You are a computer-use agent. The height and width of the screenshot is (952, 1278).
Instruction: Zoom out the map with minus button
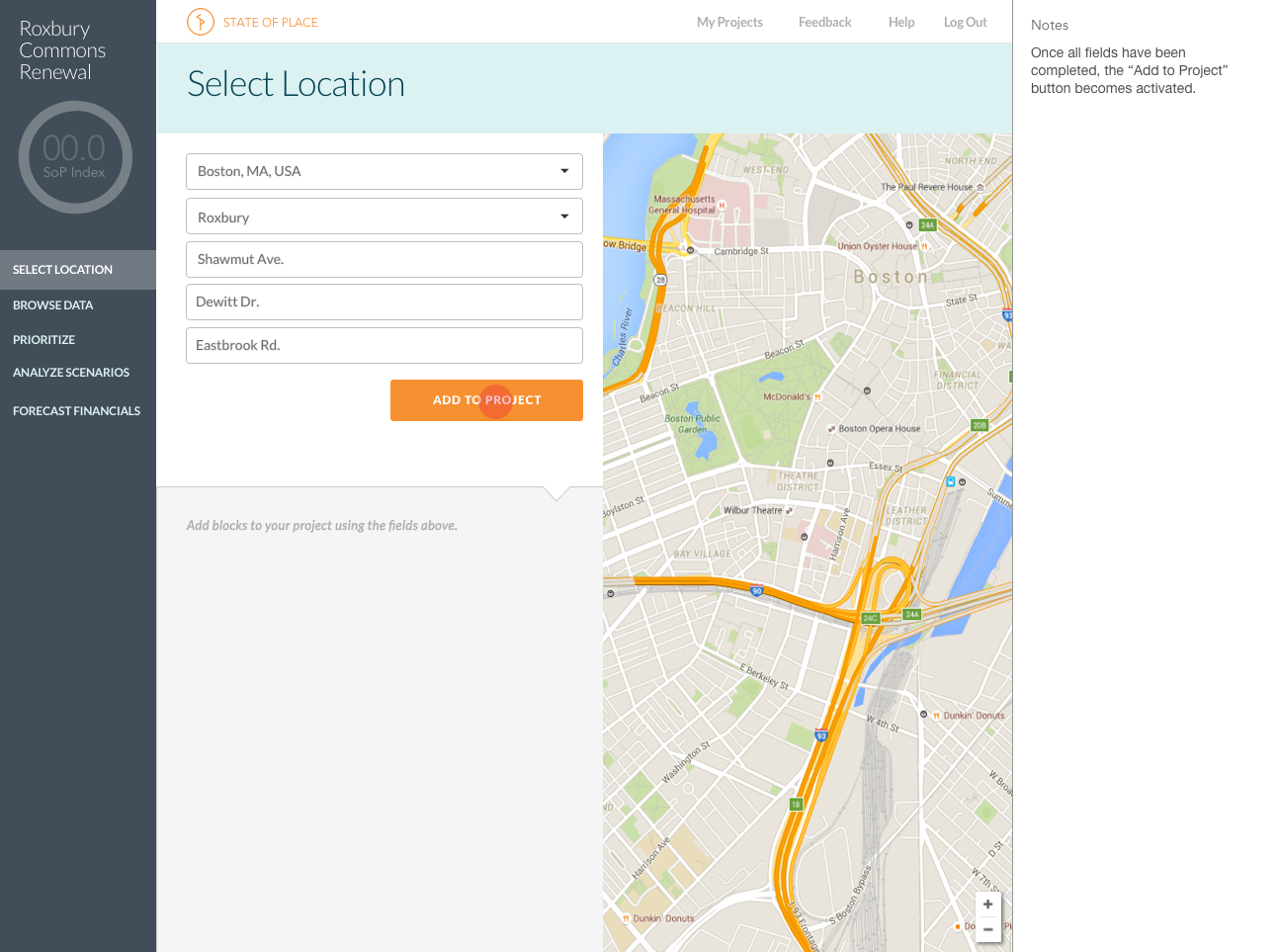(x=987, y=929)
